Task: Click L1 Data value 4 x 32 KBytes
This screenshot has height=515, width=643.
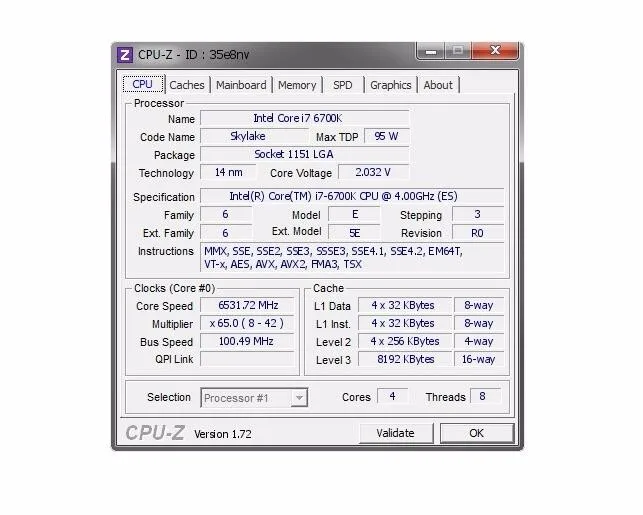Action: point(405,305)
